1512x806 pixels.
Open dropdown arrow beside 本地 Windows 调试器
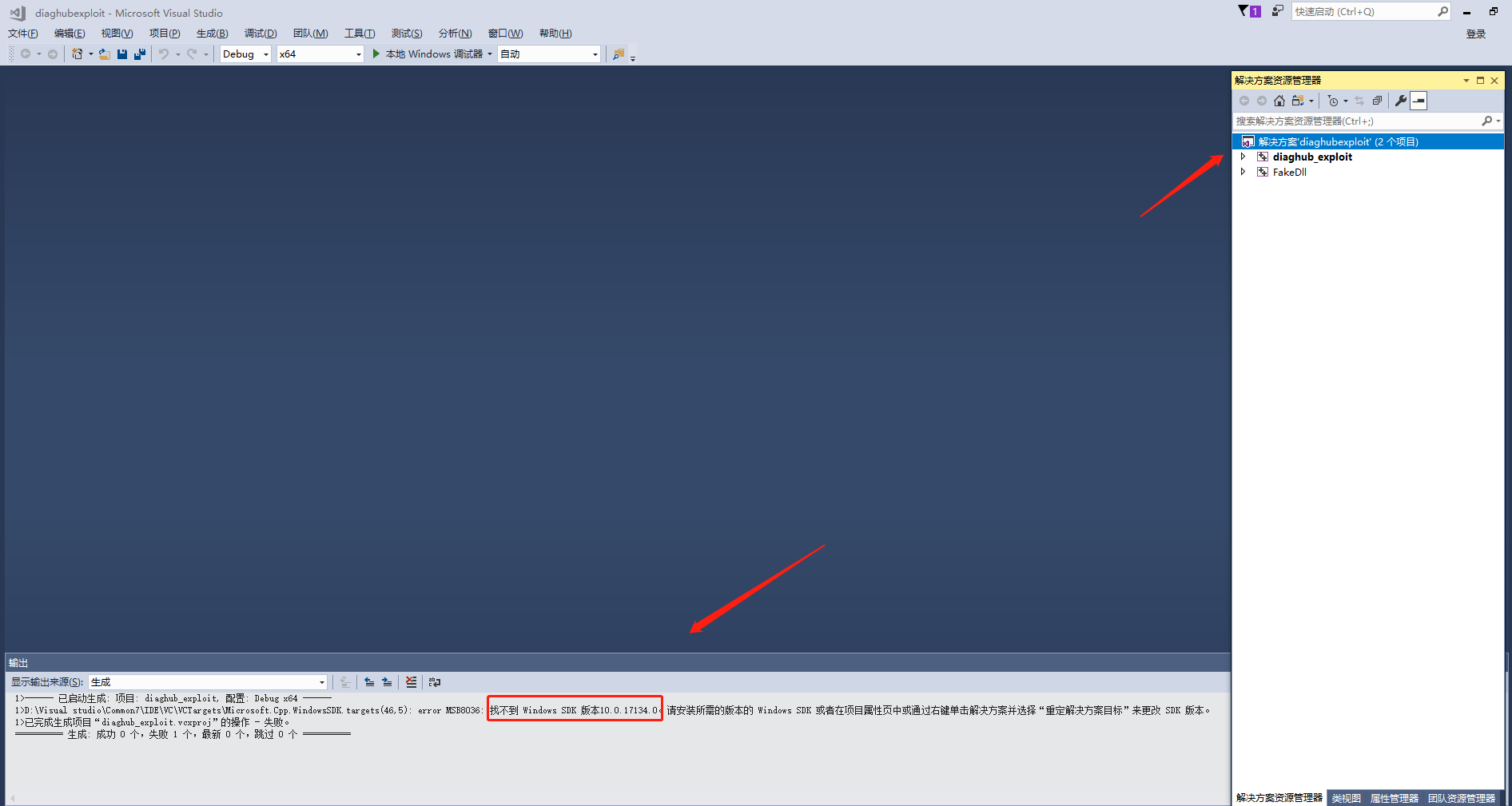click(490, 54)
